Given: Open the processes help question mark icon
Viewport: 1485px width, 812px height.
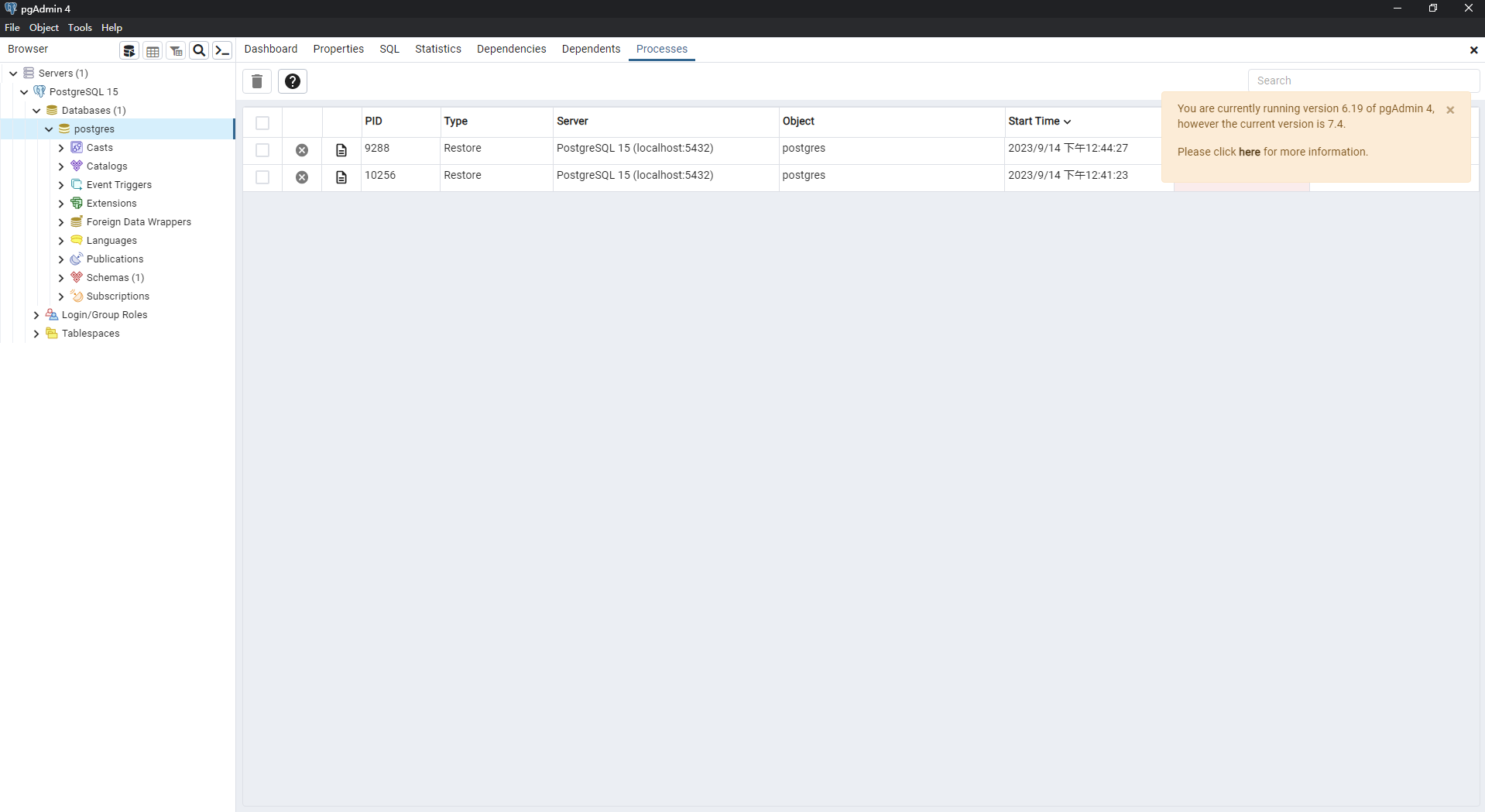Looking at the screenshot, I should pyautogui.click(x=293, y=81).
